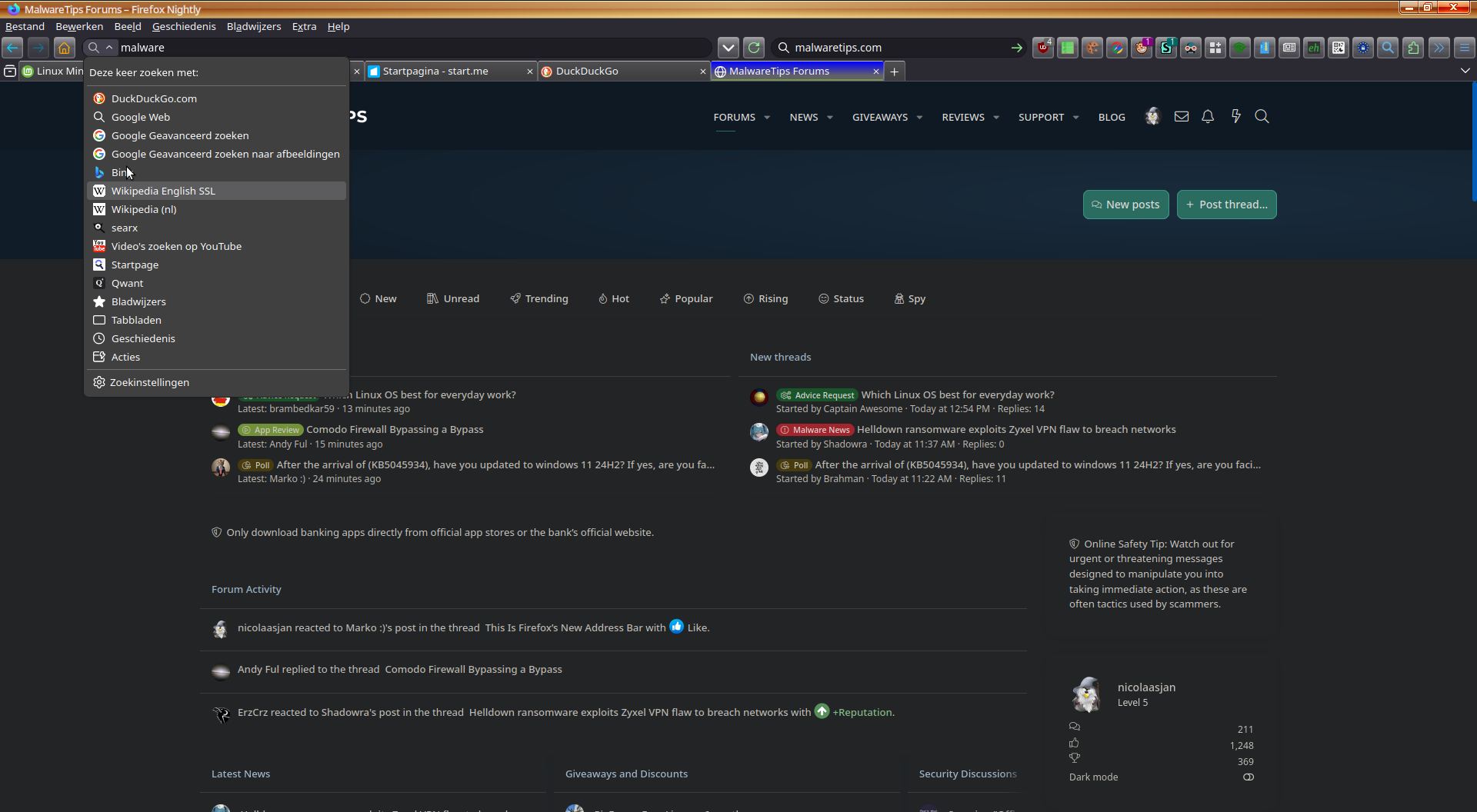Expand the REVIEWS navigation dropdown
The image size is (1477, 812).
pos(996,118)
